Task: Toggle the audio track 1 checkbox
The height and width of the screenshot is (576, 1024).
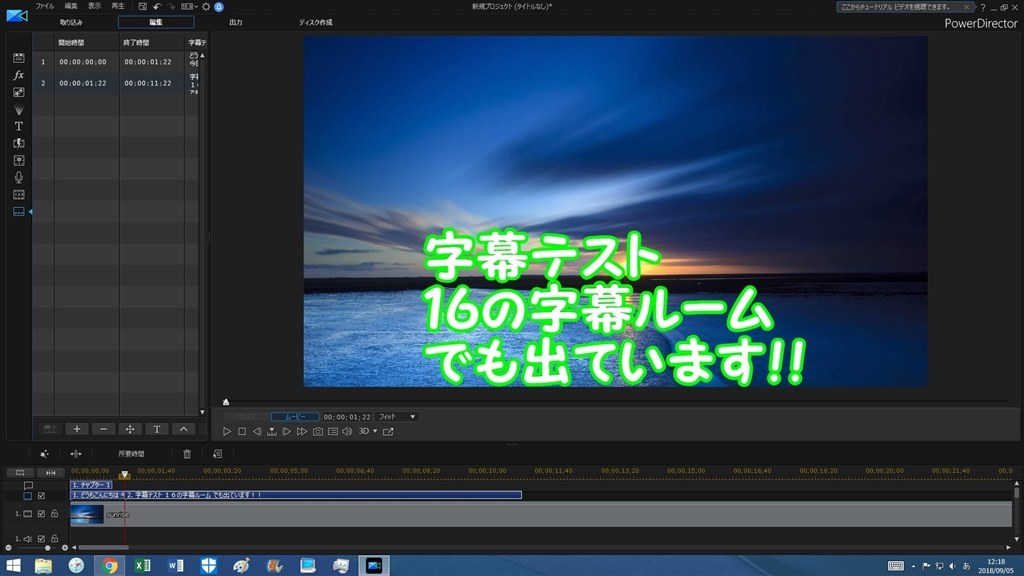Action: point(41,537)
